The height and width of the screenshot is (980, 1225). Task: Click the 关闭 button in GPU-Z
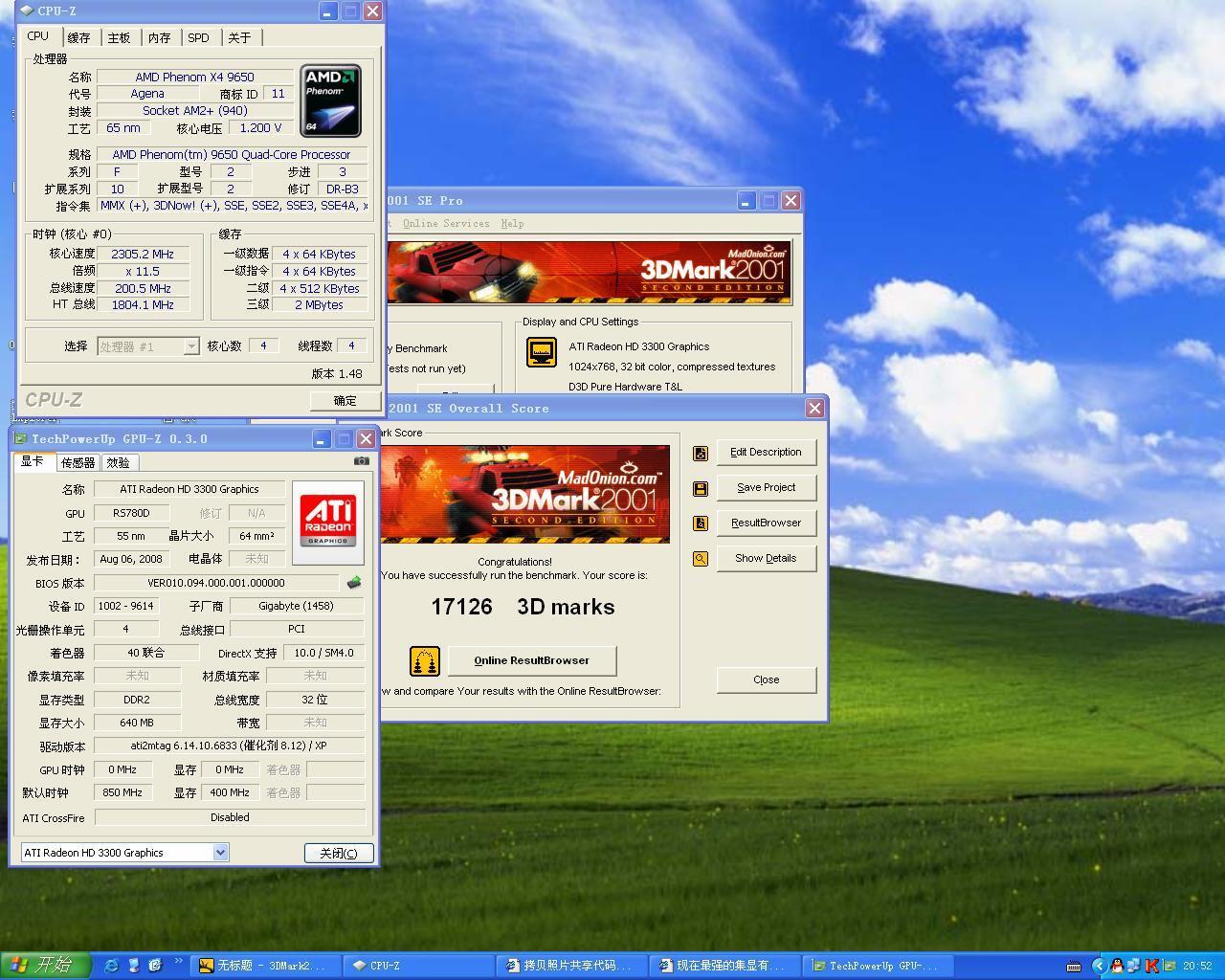(338, 853)
